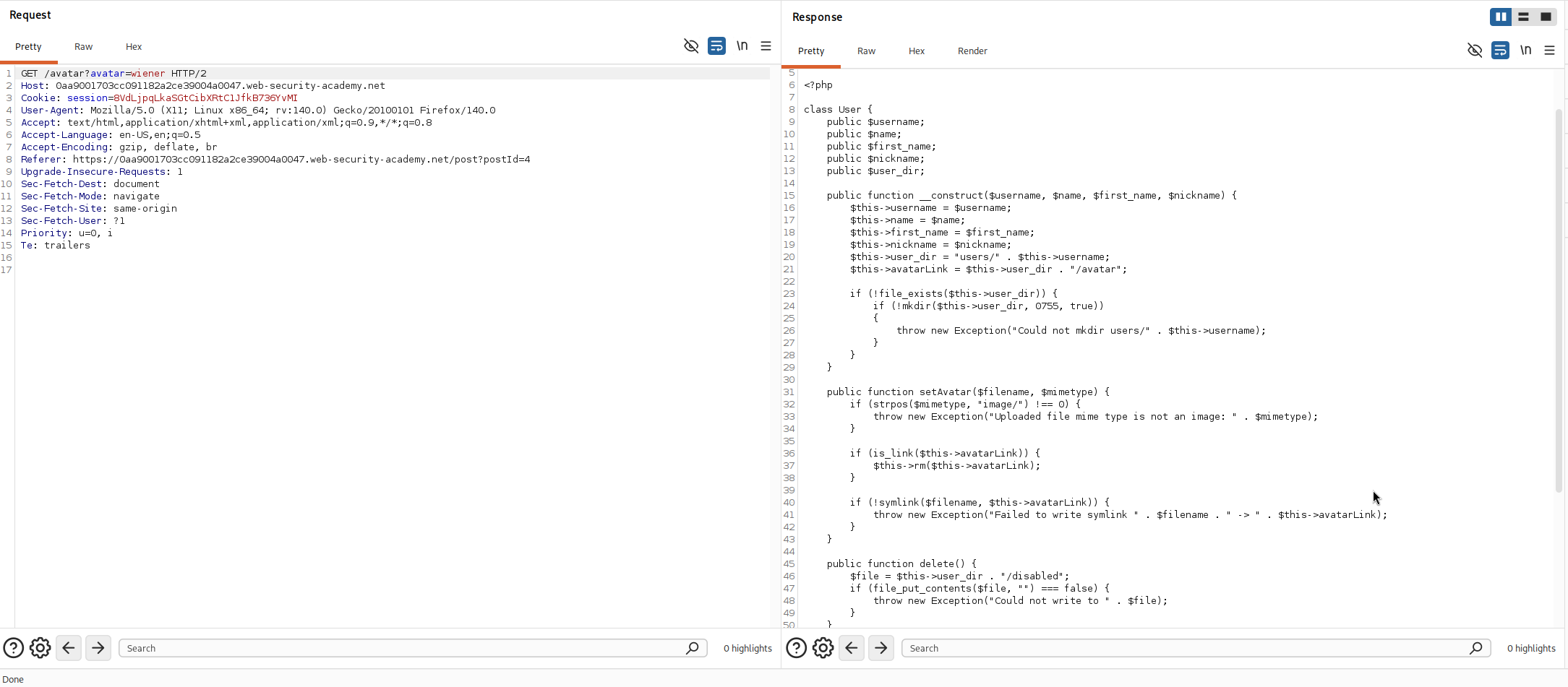Screen dimensions: 1568x687
Task: Toggle line wrap icon in Response panel
Action: (x=1500, y=51)
